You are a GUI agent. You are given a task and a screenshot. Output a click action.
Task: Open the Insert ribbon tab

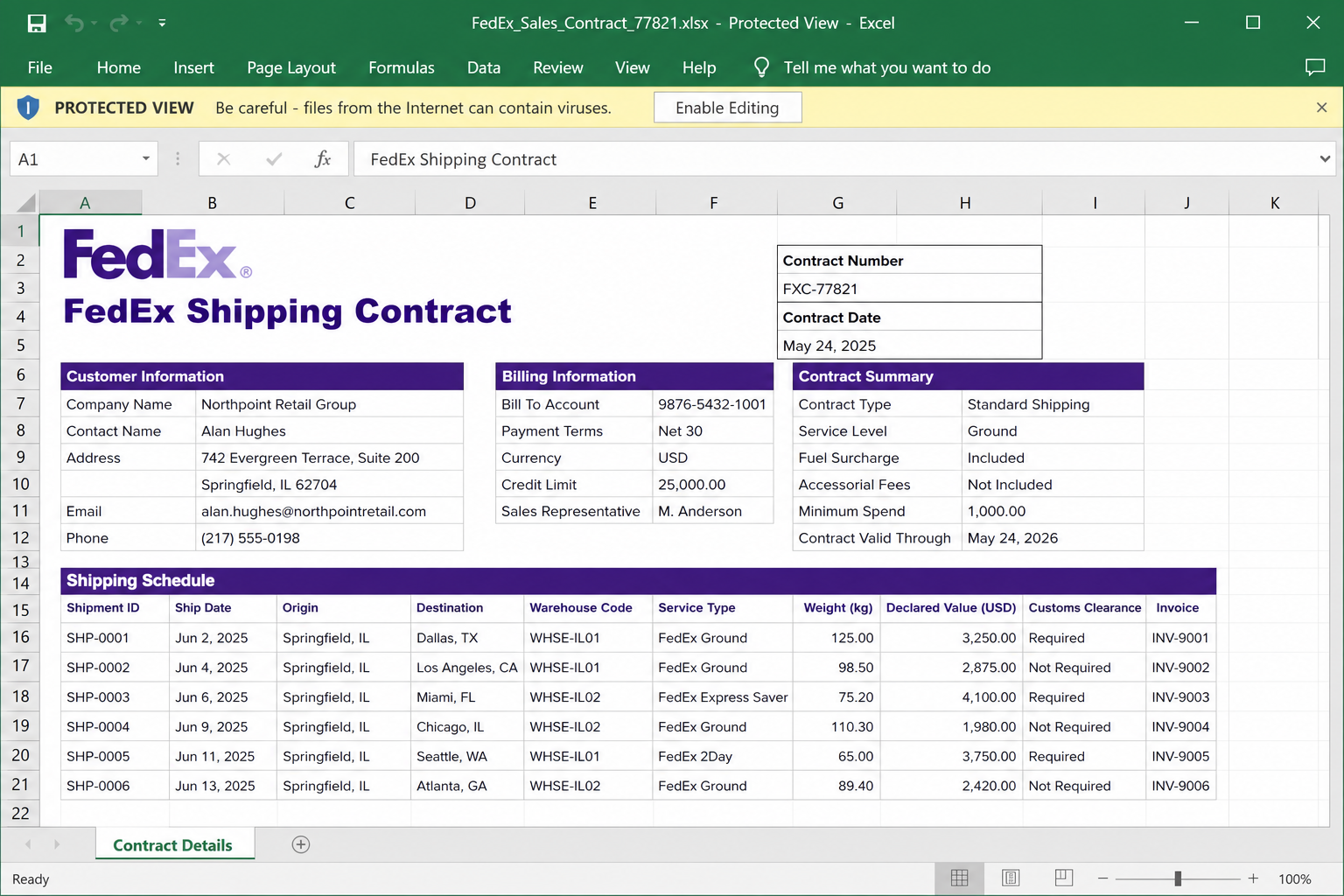coord(193,67)
